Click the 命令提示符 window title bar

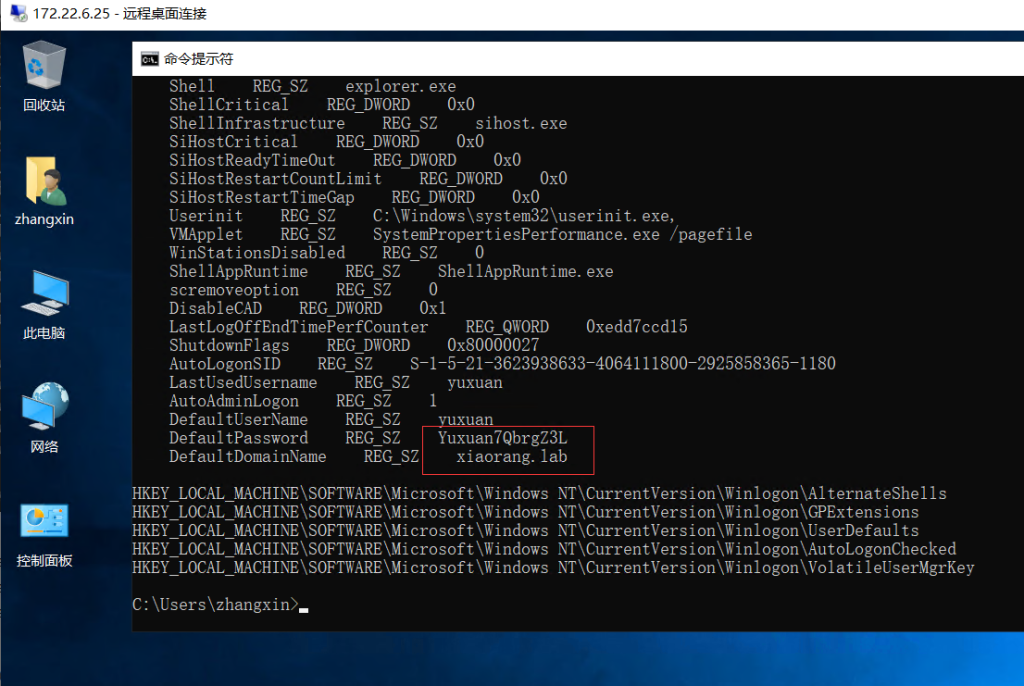tap(500, 59)
